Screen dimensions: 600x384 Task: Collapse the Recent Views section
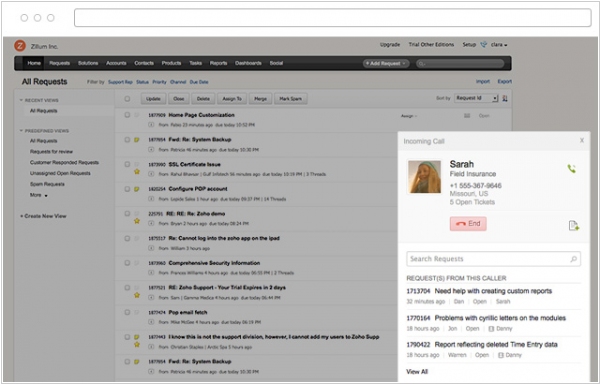(21, 100)
